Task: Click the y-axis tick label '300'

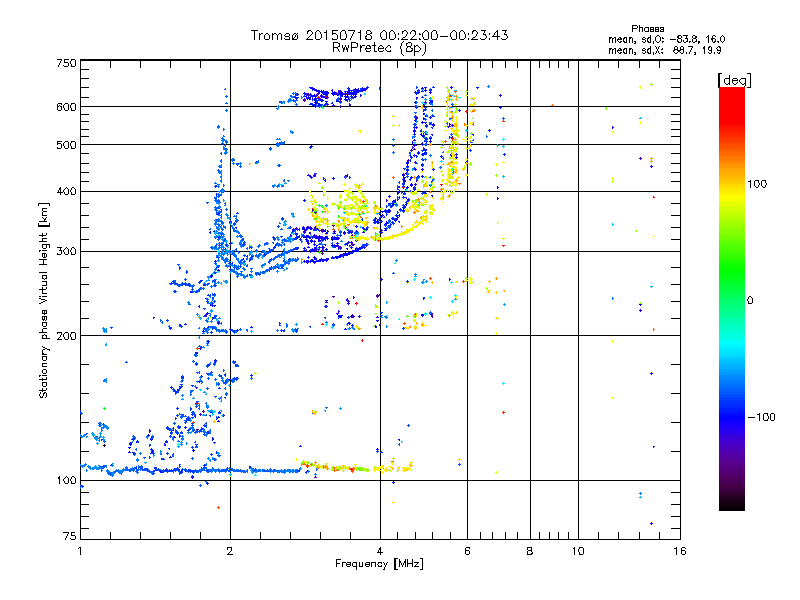Action: tap(66, 252)
